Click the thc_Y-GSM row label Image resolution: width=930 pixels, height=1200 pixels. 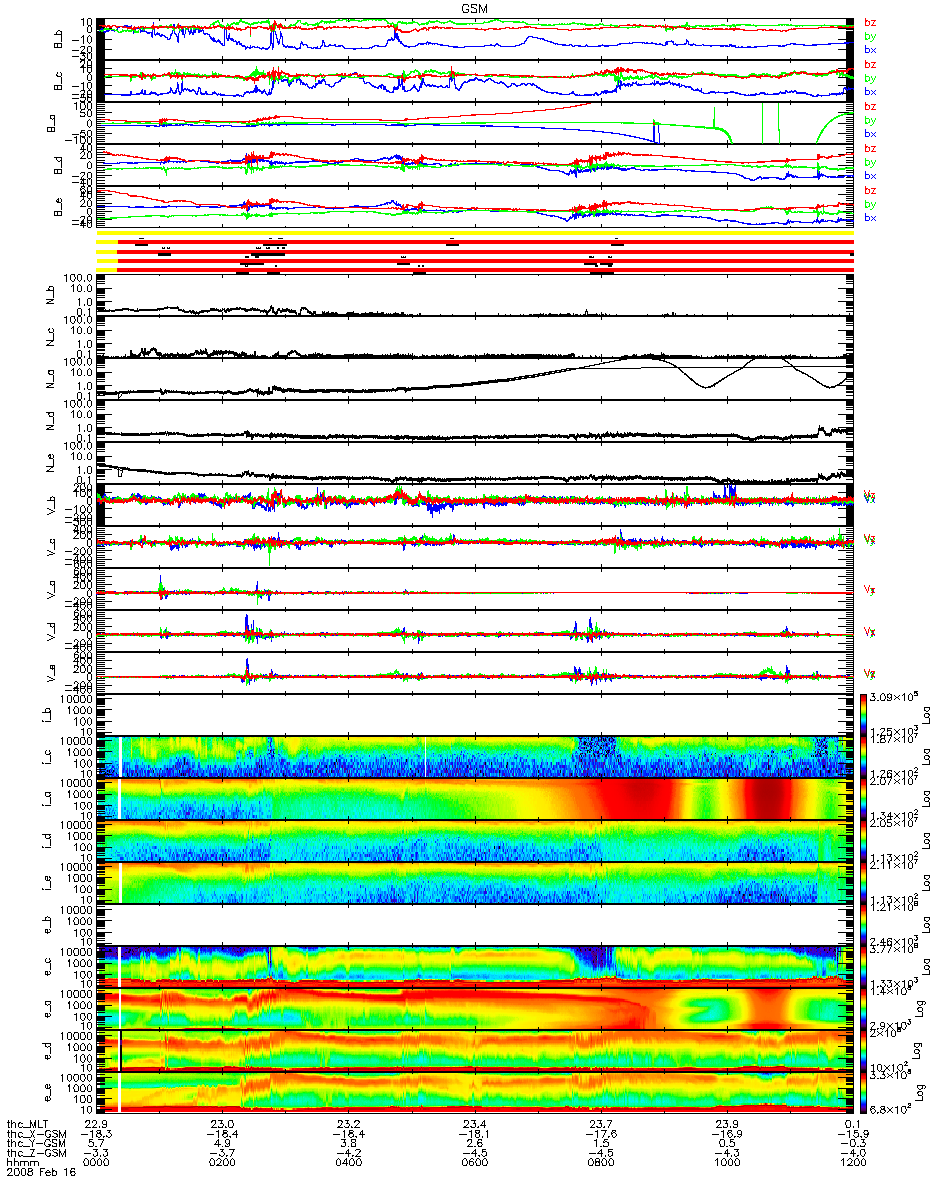pyautogui.click(x=36, y=1142)
